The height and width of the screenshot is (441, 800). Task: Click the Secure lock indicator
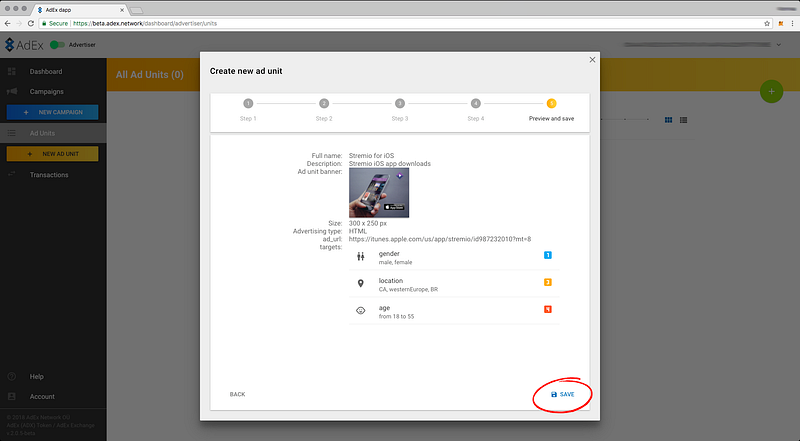pos(55,23)
